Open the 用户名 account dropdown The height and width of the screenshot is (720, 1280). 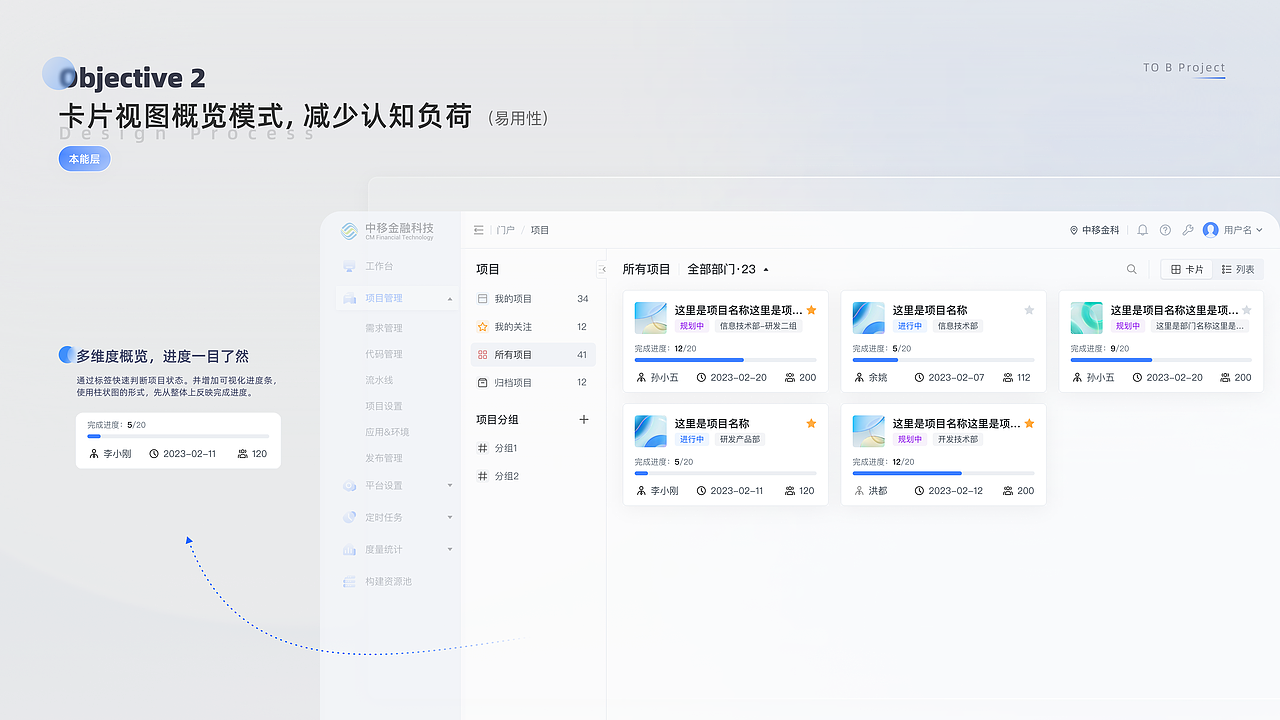coord(1243,230)
